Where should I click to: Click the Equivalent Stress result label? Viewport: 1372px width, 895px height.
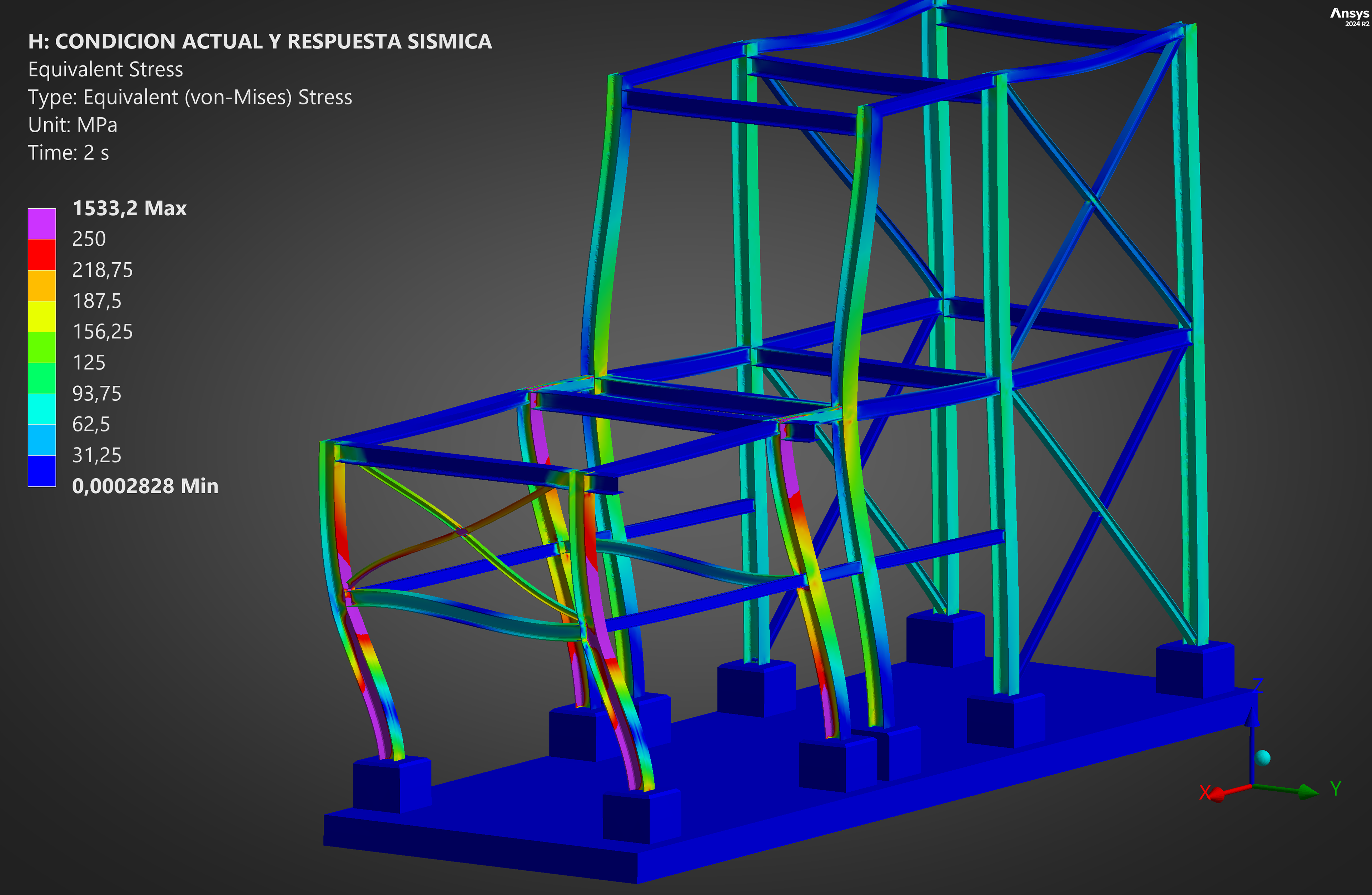(x=105, y=69)
